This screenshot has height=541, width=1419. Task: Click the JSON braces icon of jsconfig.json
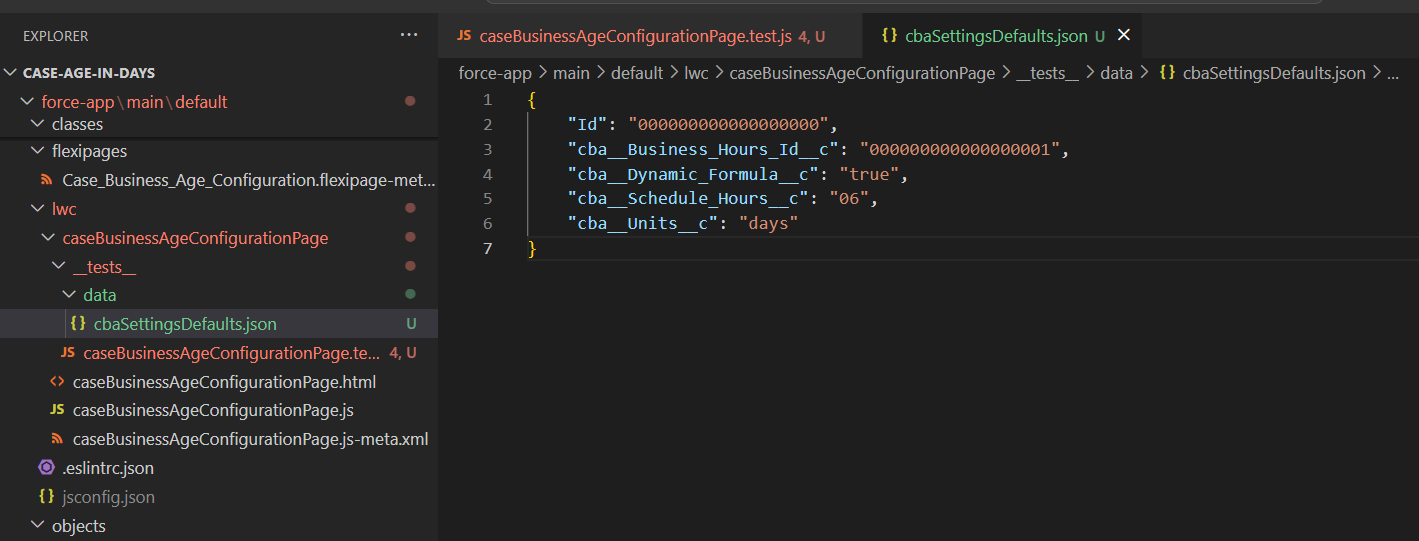click(46, 497)
